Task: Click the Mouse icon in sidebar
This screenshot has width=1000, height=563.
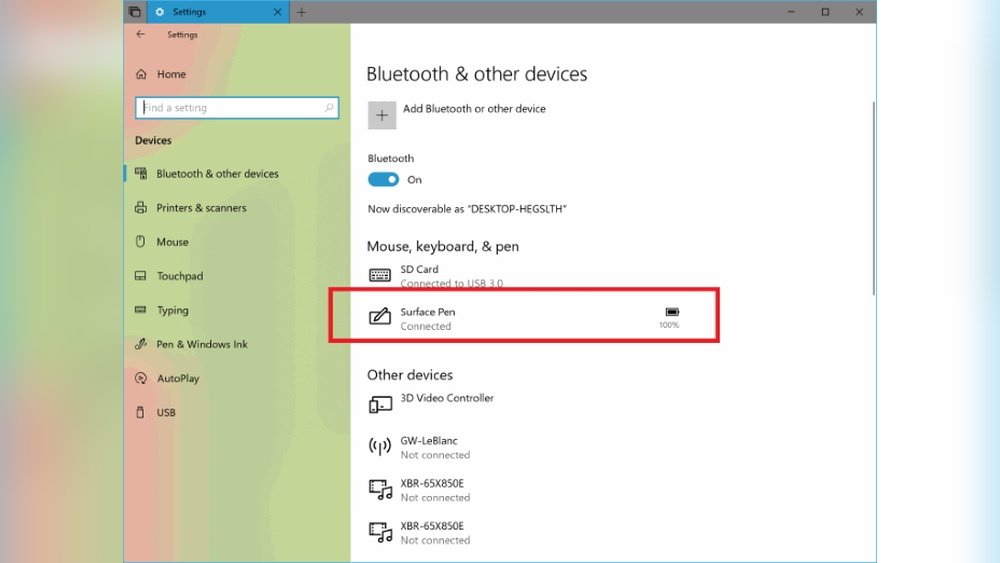Action: click(x=140, y=241)
